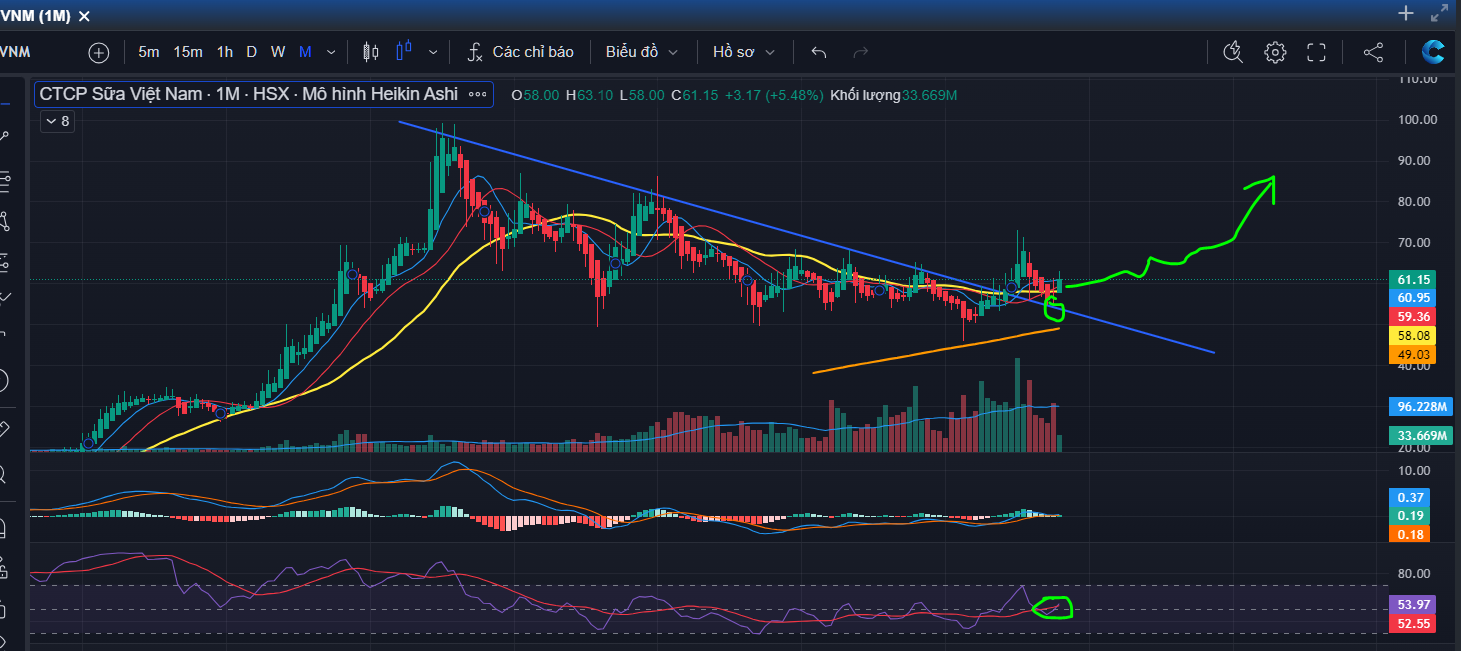Open legend more options three dots

click(x=478, y=94)
